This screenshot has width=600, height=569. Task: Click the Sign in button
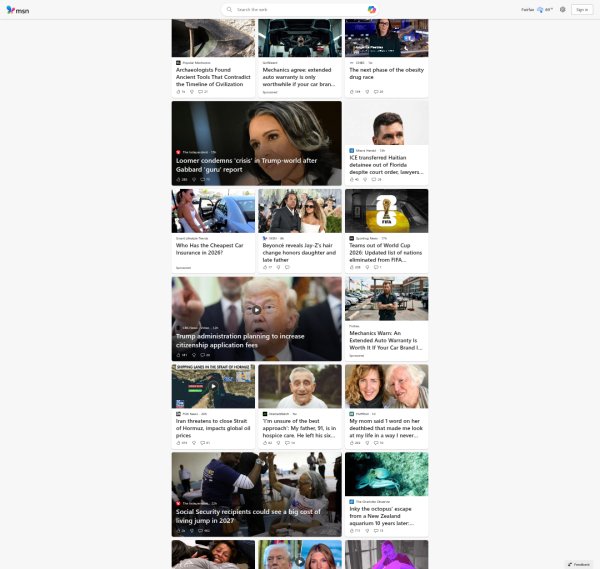[x=582, y=10]
